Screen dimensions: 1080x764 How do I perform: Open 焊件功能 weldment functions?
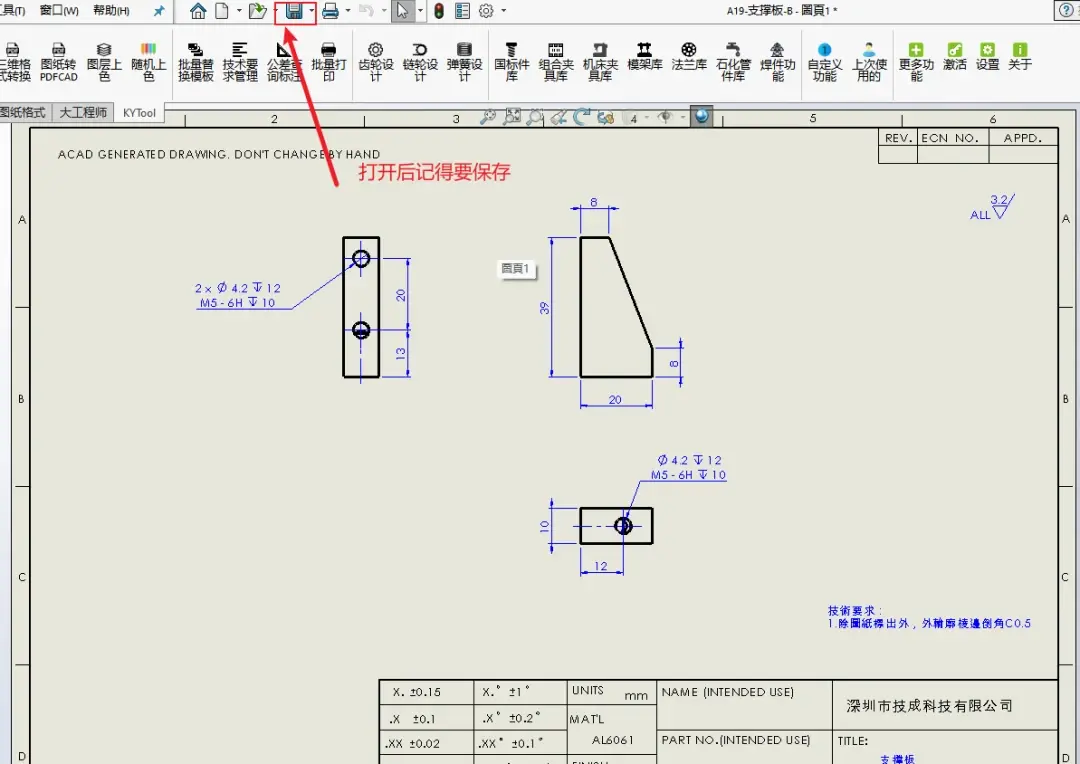pyautogui.click(x=778, y=62)
